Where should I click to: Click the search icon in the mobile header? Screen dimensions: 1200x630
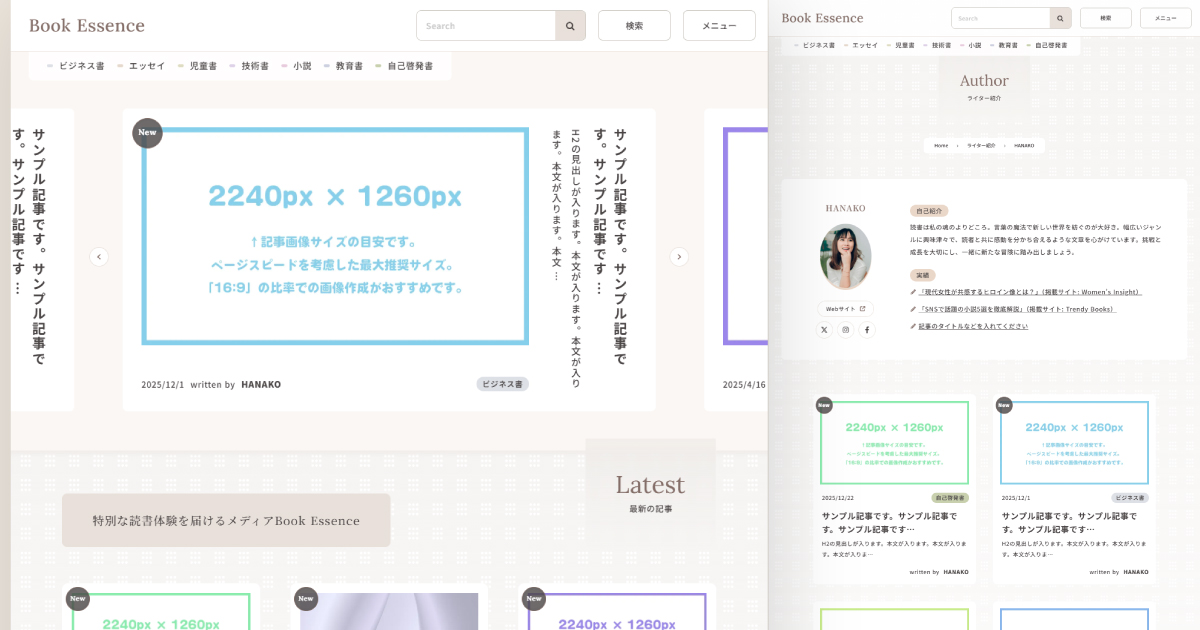pos(1060,18)
